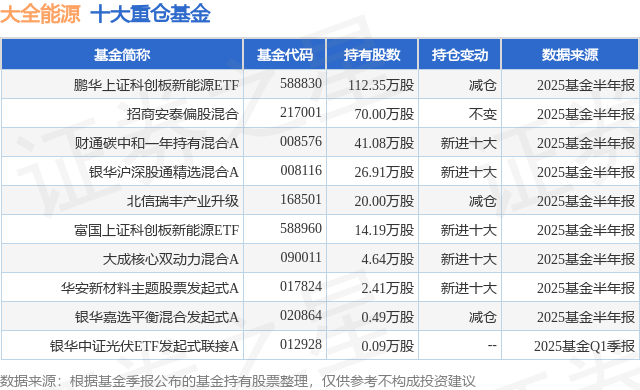Click the 2.41万股 holdings value
Viewport: 640px width, 390px height.
click(x=387, y=288)
